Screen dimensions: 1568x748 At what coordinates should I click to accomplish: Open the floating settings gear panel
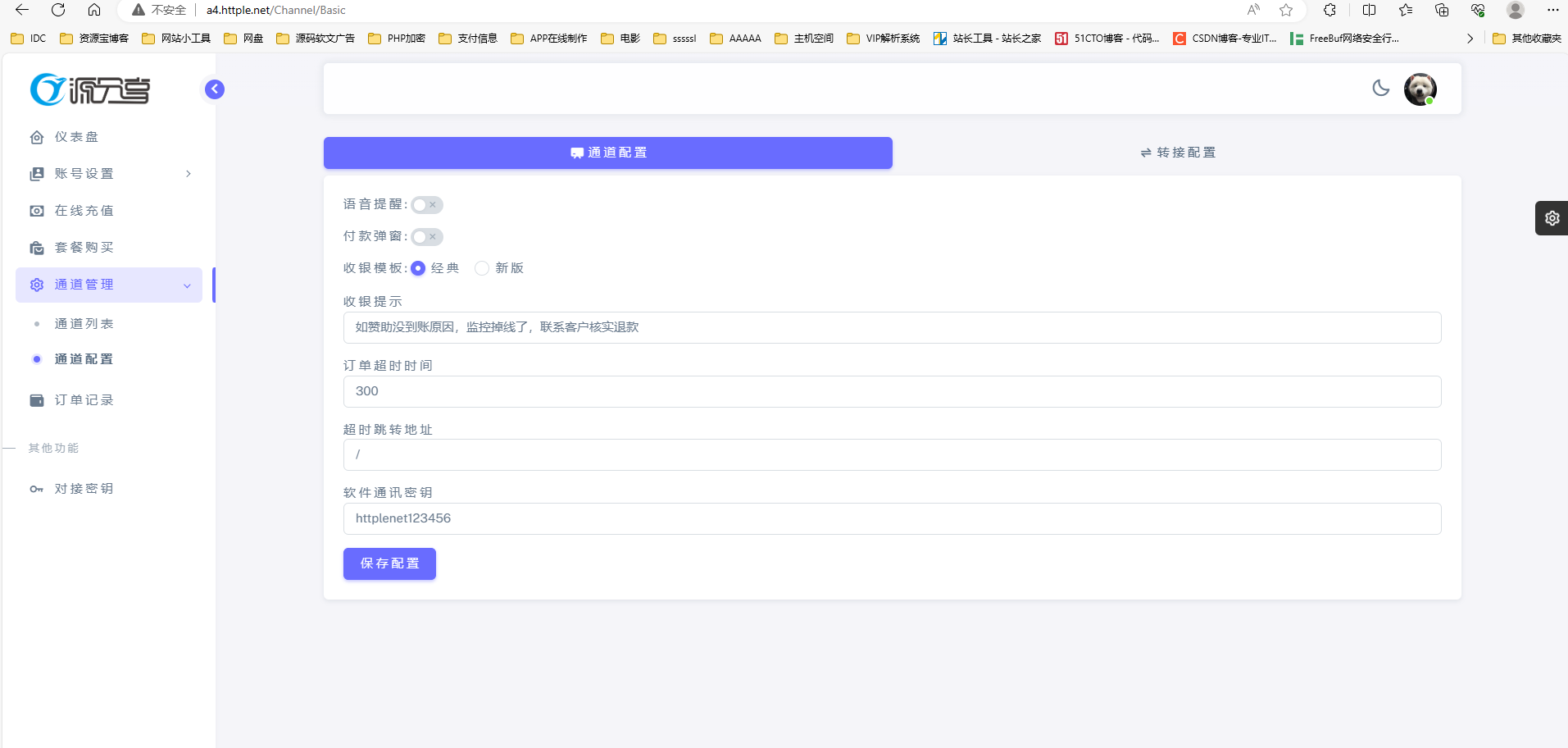coord(1552,218)
